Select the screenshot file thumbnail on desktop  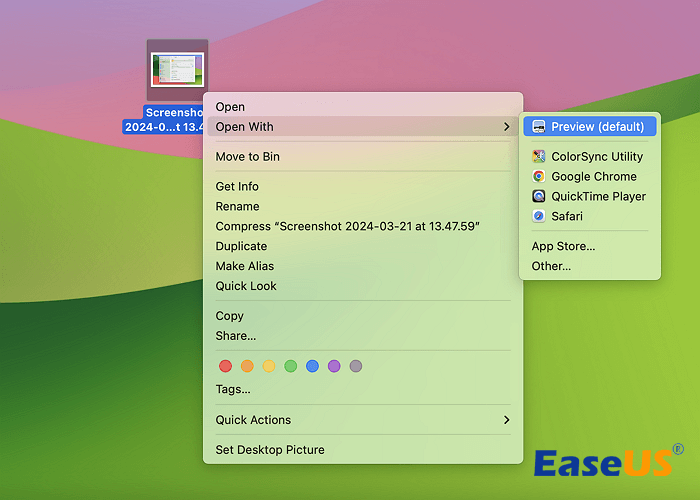[x=177, y=70]
